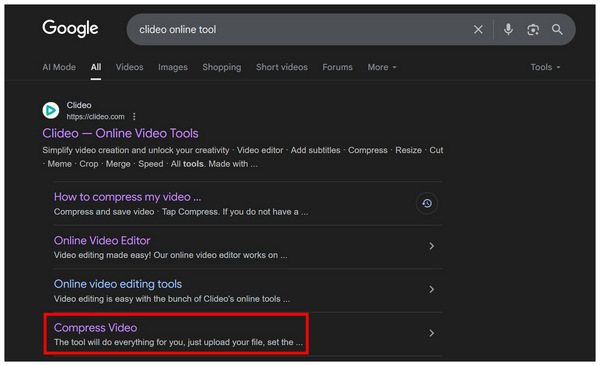This screenshot has width=600, height=366.
Task: Expand the Compress Video chevron
Action: pos(431,333)
